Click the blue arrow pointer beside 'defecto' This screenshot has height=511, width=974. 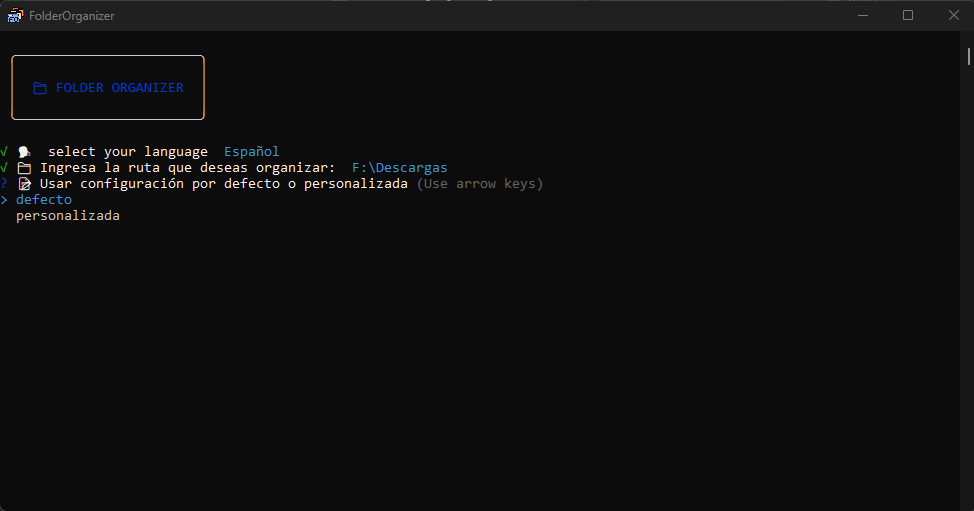tap(4, 199)
